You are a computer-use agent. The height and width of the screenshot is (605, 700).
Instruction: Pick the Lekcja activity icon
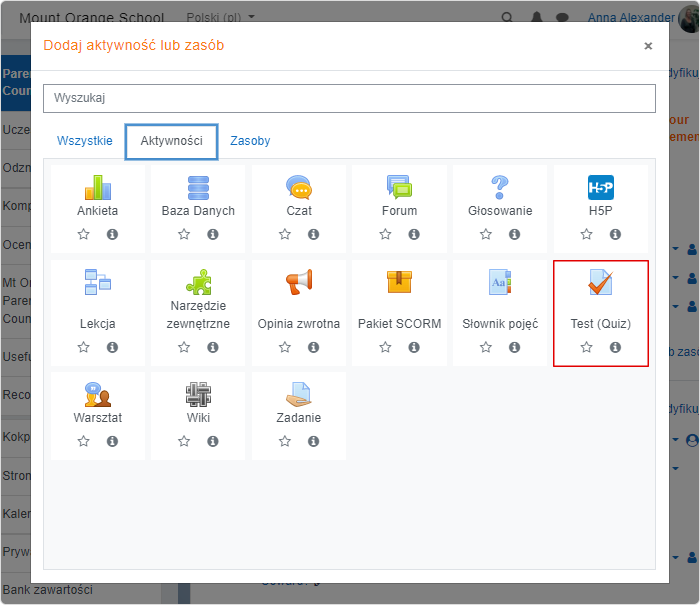click(98, 282)
